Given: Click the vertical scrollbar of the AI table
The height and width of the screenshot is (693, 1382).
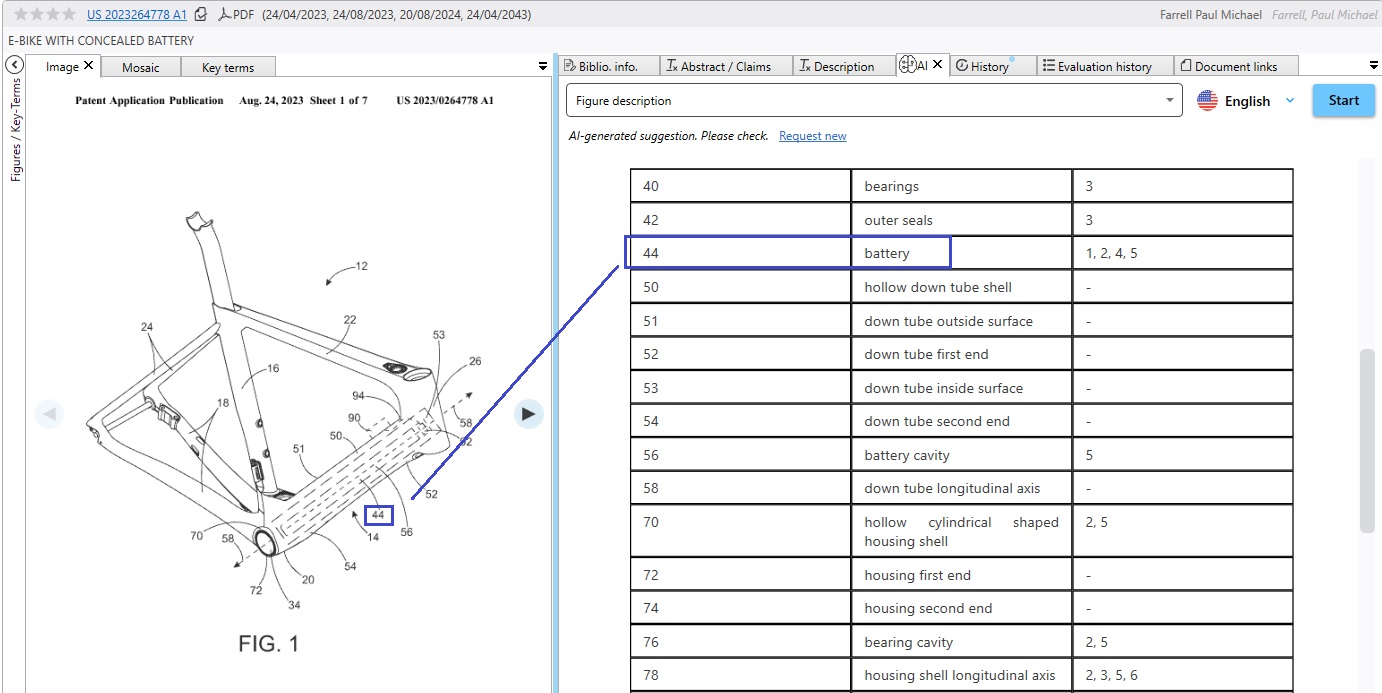Looking at the screenshot, I should pyautogui.click(x=1367, y=440).
